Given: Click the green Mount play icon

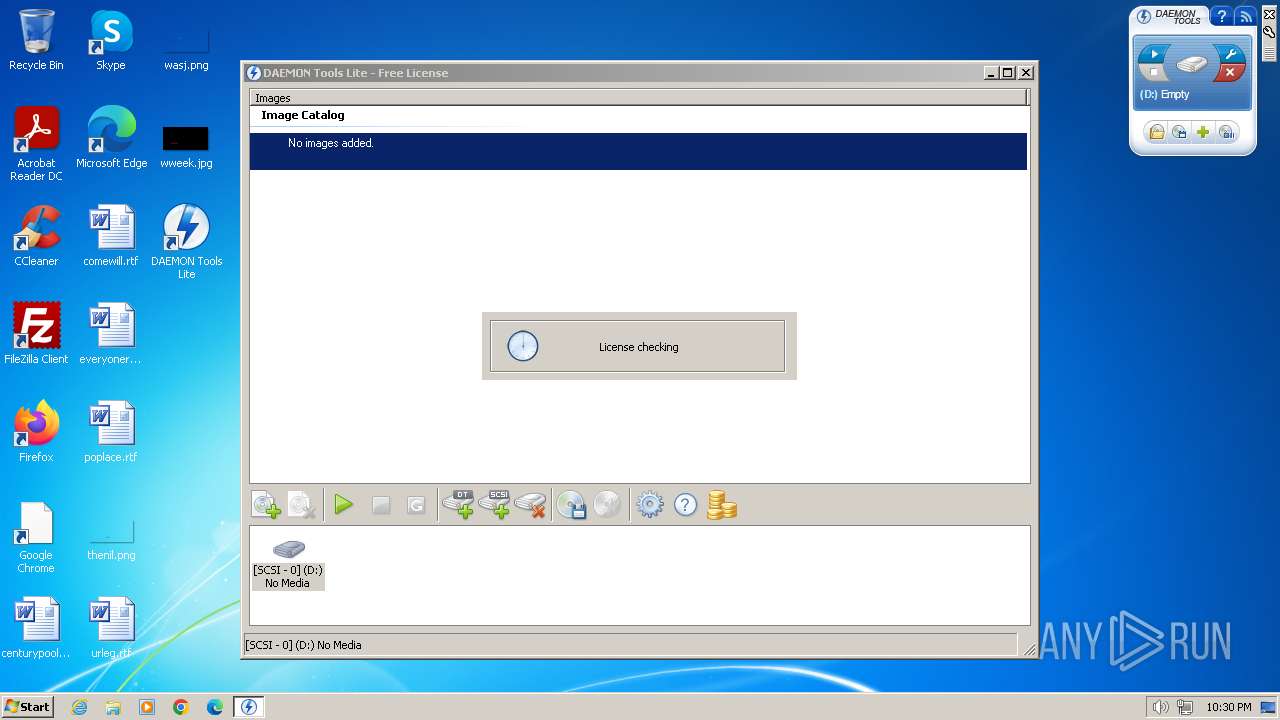Looking at the screenshot, I should [x=344, y=506].
